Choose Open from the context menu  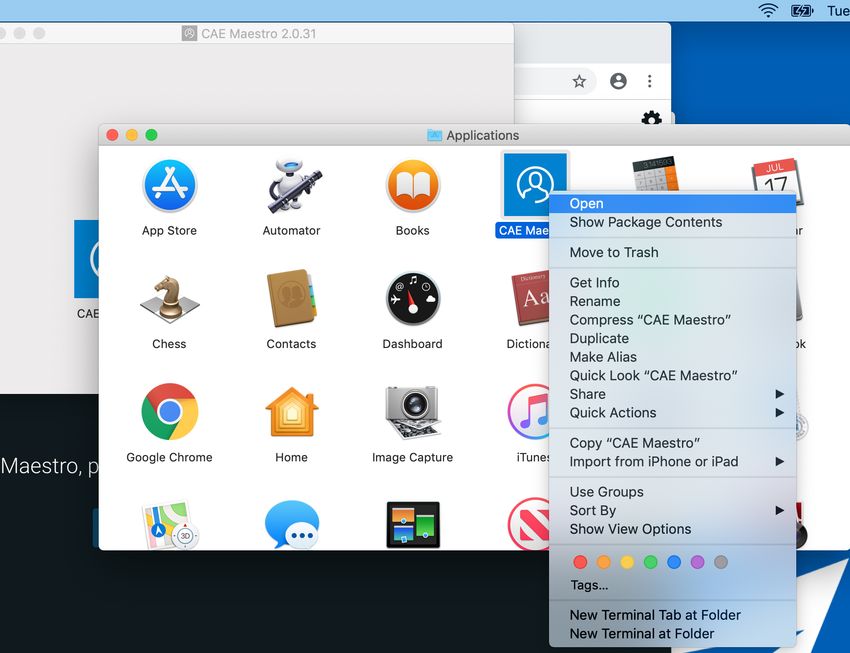[672, 203]
